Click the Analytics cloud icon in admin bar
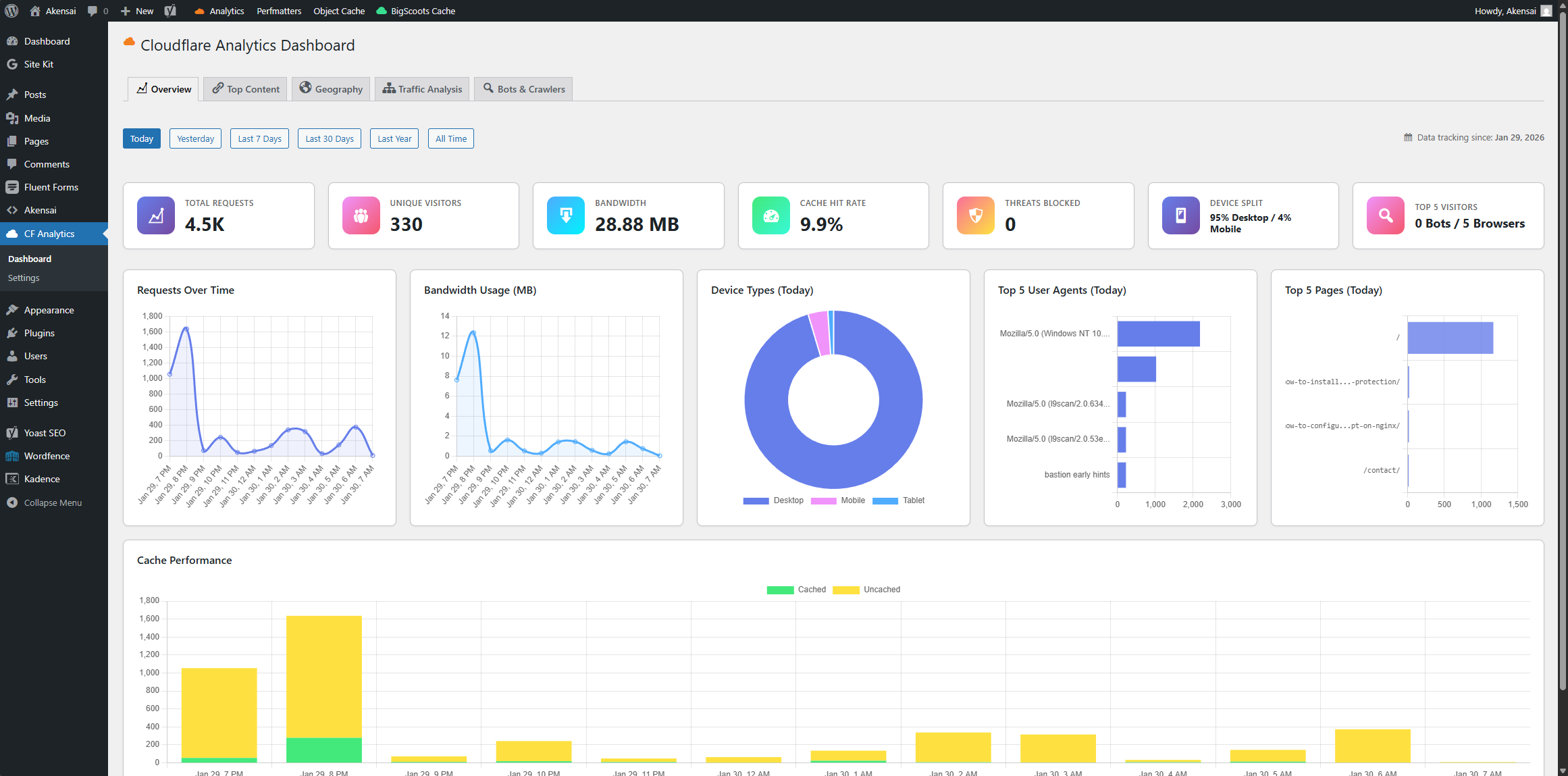 [x=199, y=11]
